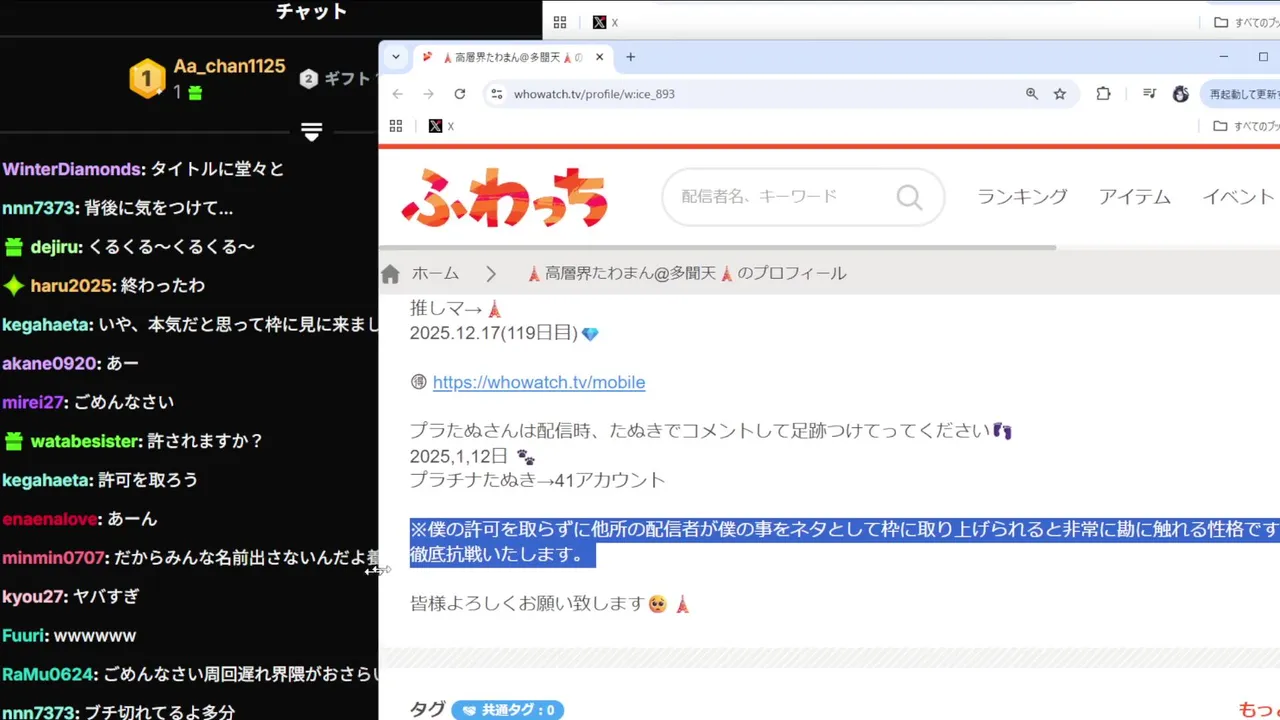Open the page zoom control in address bar
Image resolution: width=1280 pixels, height=720 pixels.
[1032, 94]
